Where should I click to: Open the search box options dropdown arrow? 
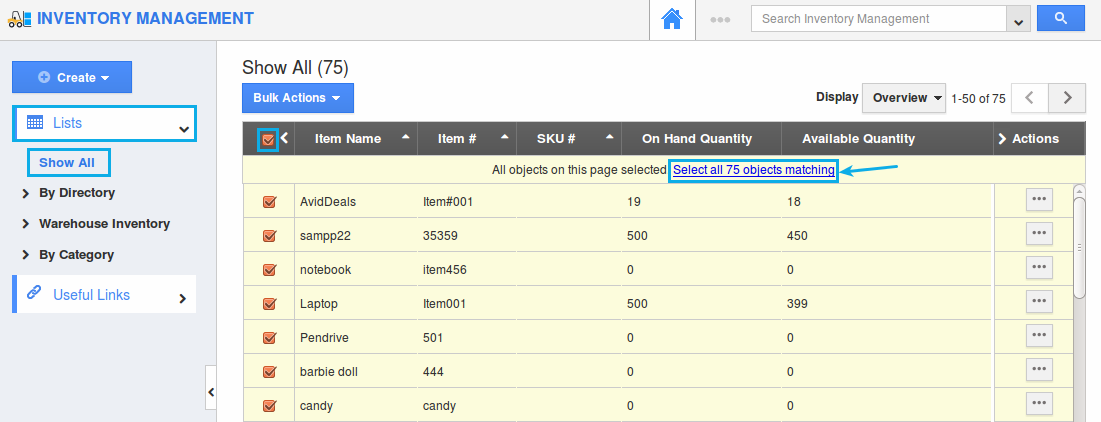(1018, 20)
